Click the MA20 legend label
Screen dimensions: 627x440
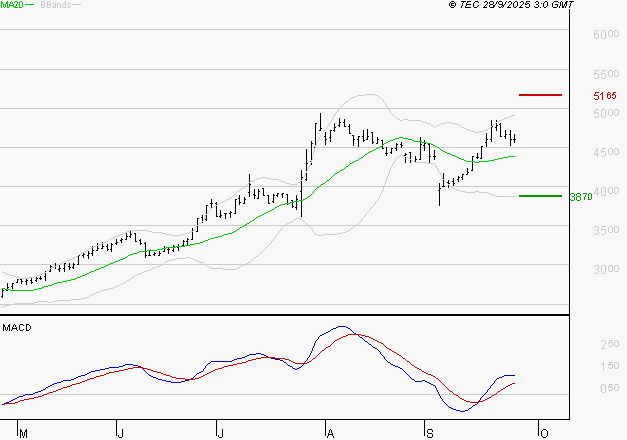[12, 4]
